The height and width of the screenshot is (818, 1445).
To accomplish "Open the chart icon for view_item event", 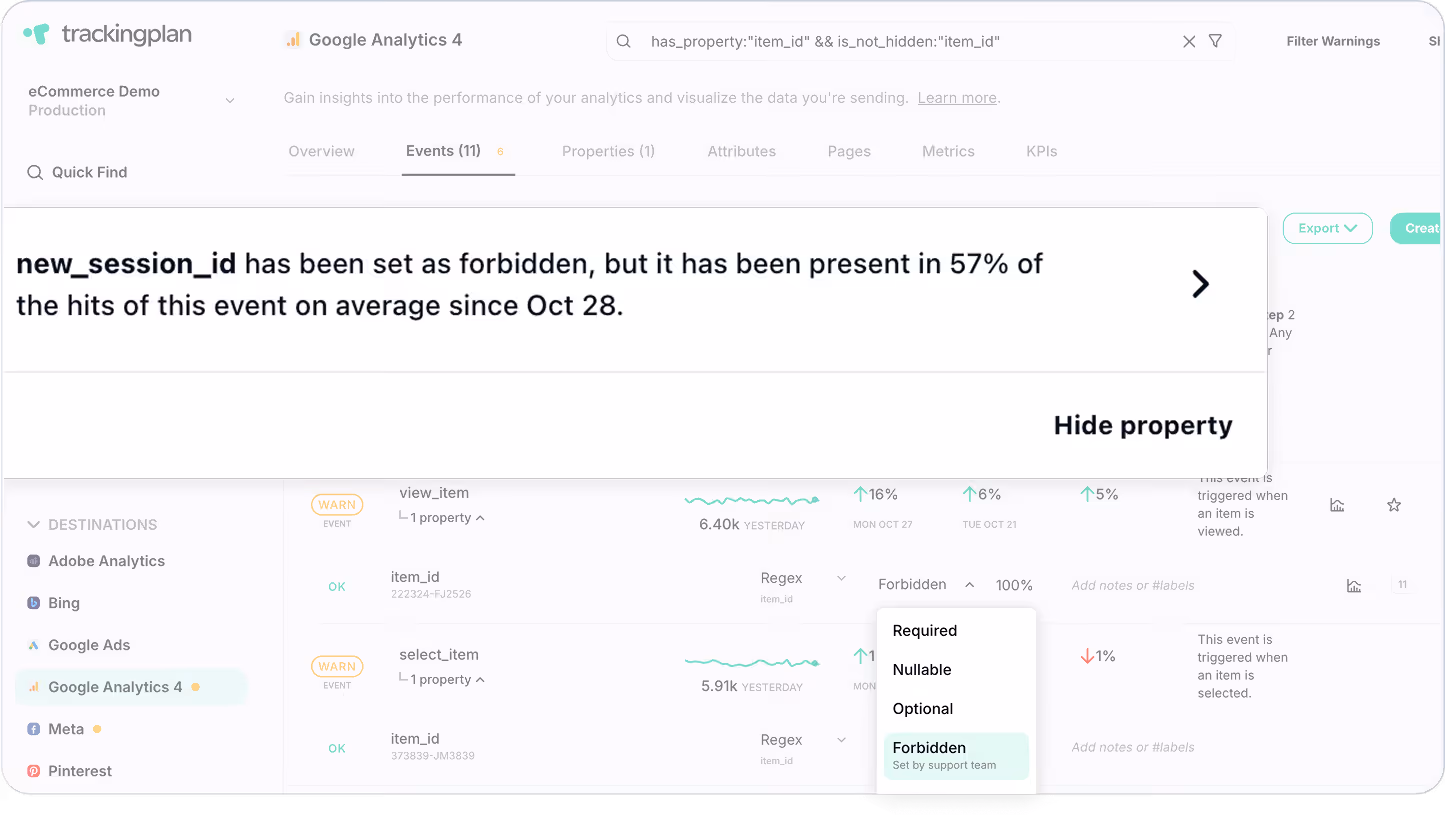I will click(1337, 505).
